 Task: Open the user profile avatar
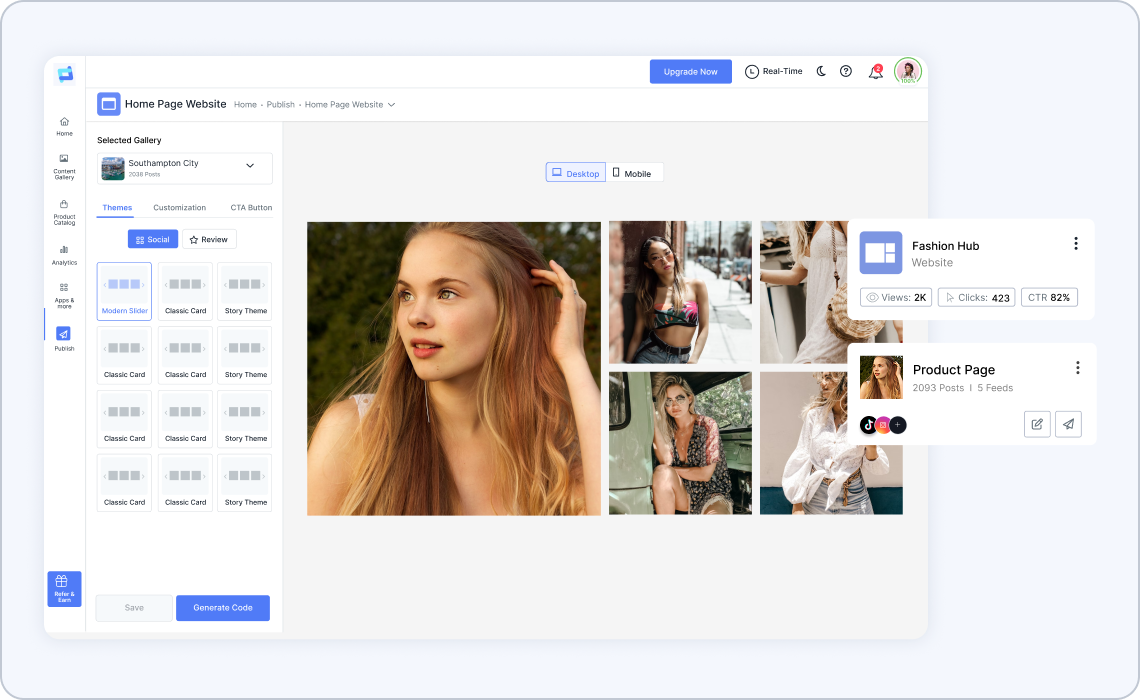pyautogui.click(x=908, y=71)
